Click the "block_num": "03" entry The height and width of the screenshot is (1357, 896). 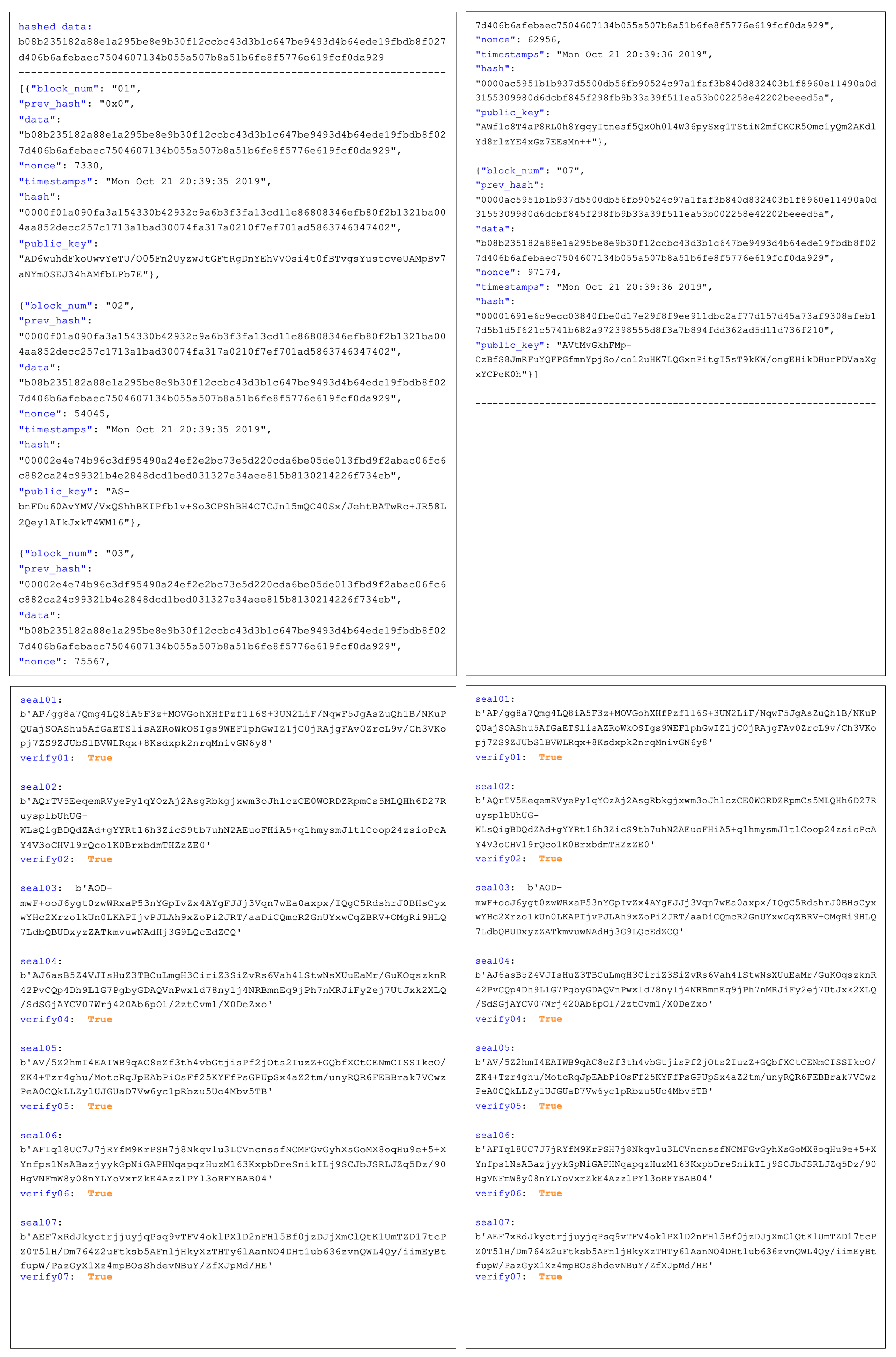click(x=77, y=553)
